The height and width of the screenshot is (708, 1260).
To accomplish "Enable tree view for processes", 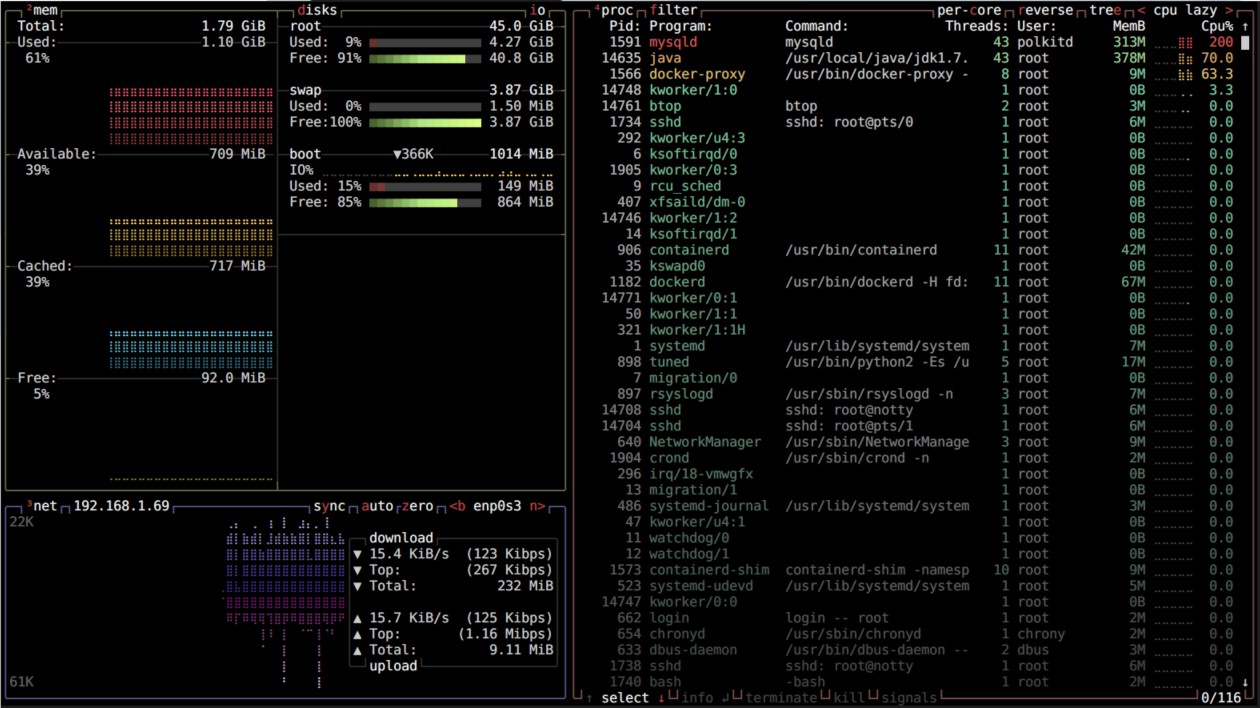I will [1105, 10].
